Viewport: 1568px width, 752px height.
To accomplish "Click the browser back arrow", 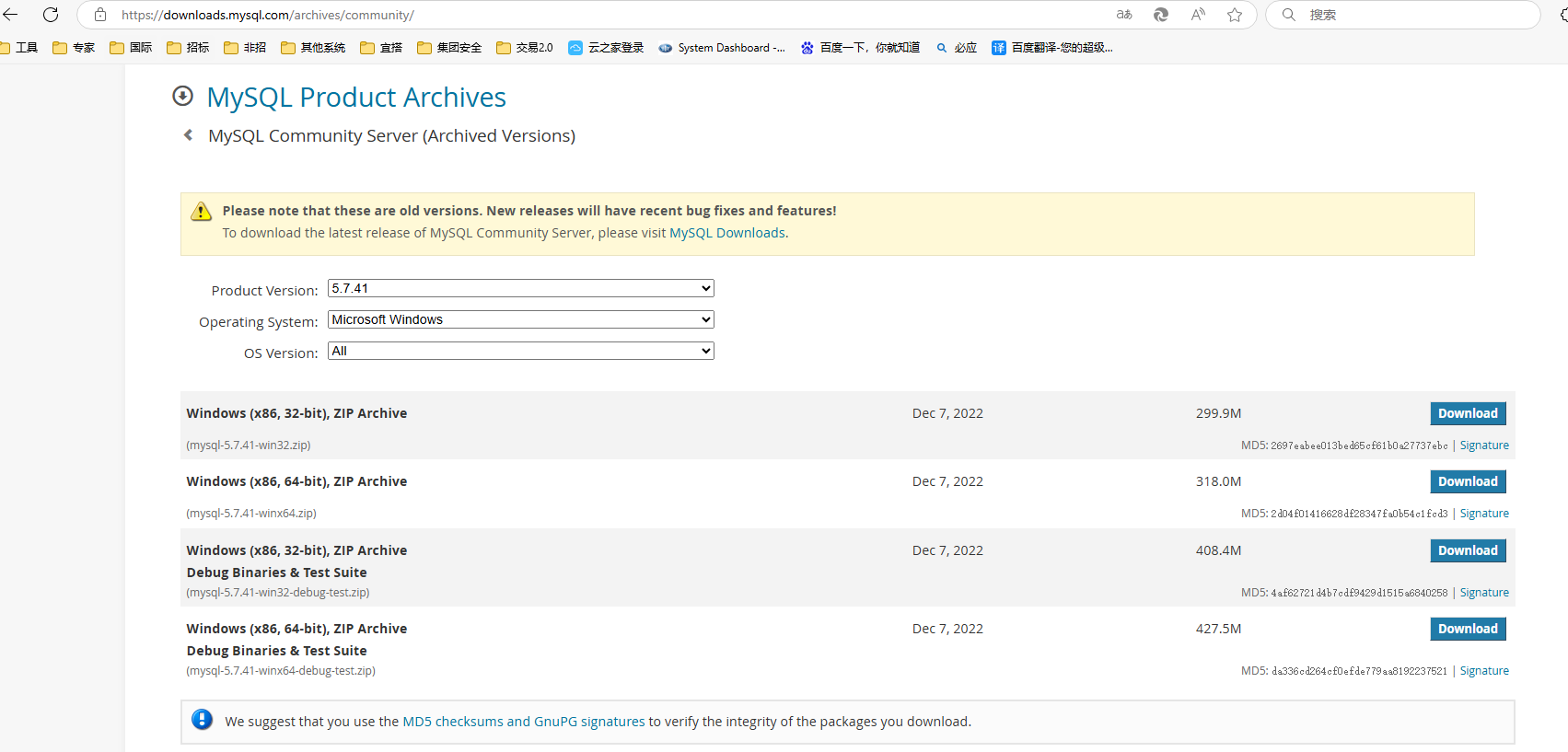I will point(11,15).
